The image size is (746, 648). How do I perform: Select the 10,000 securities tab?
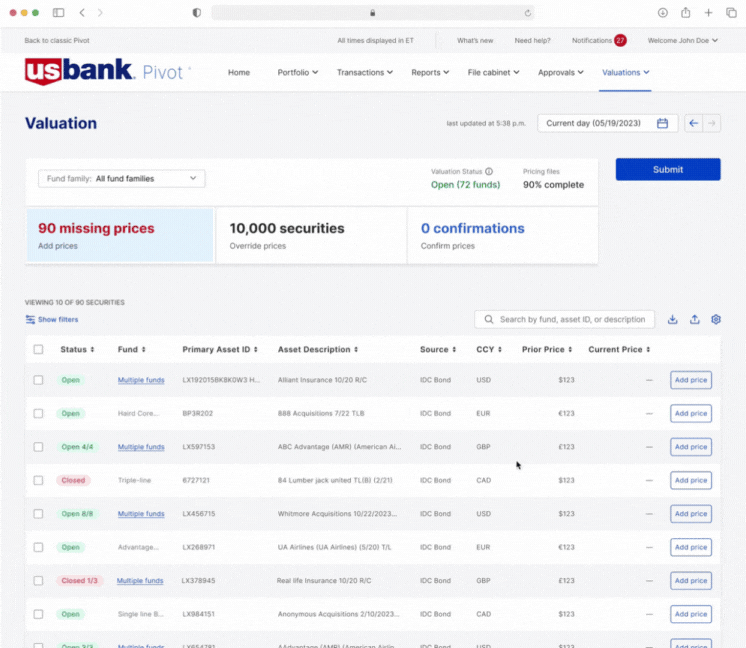(311, 235)
